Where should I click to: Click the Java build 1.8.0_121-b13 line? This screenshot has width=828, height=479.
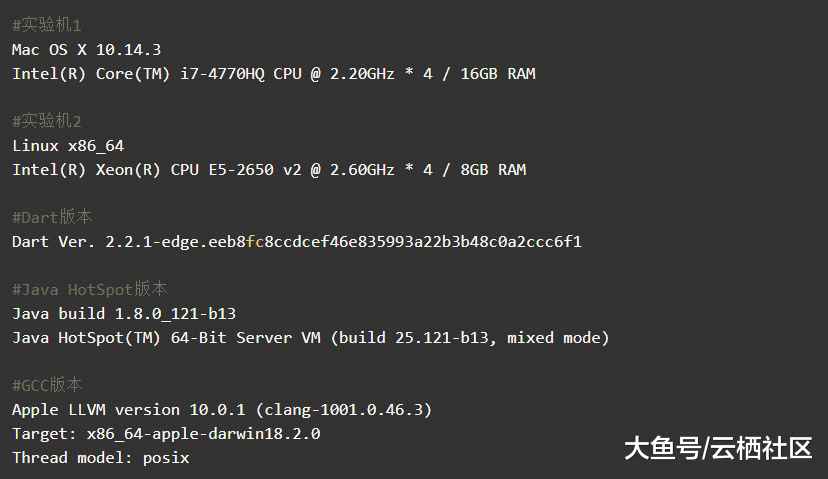coord(124,313)
